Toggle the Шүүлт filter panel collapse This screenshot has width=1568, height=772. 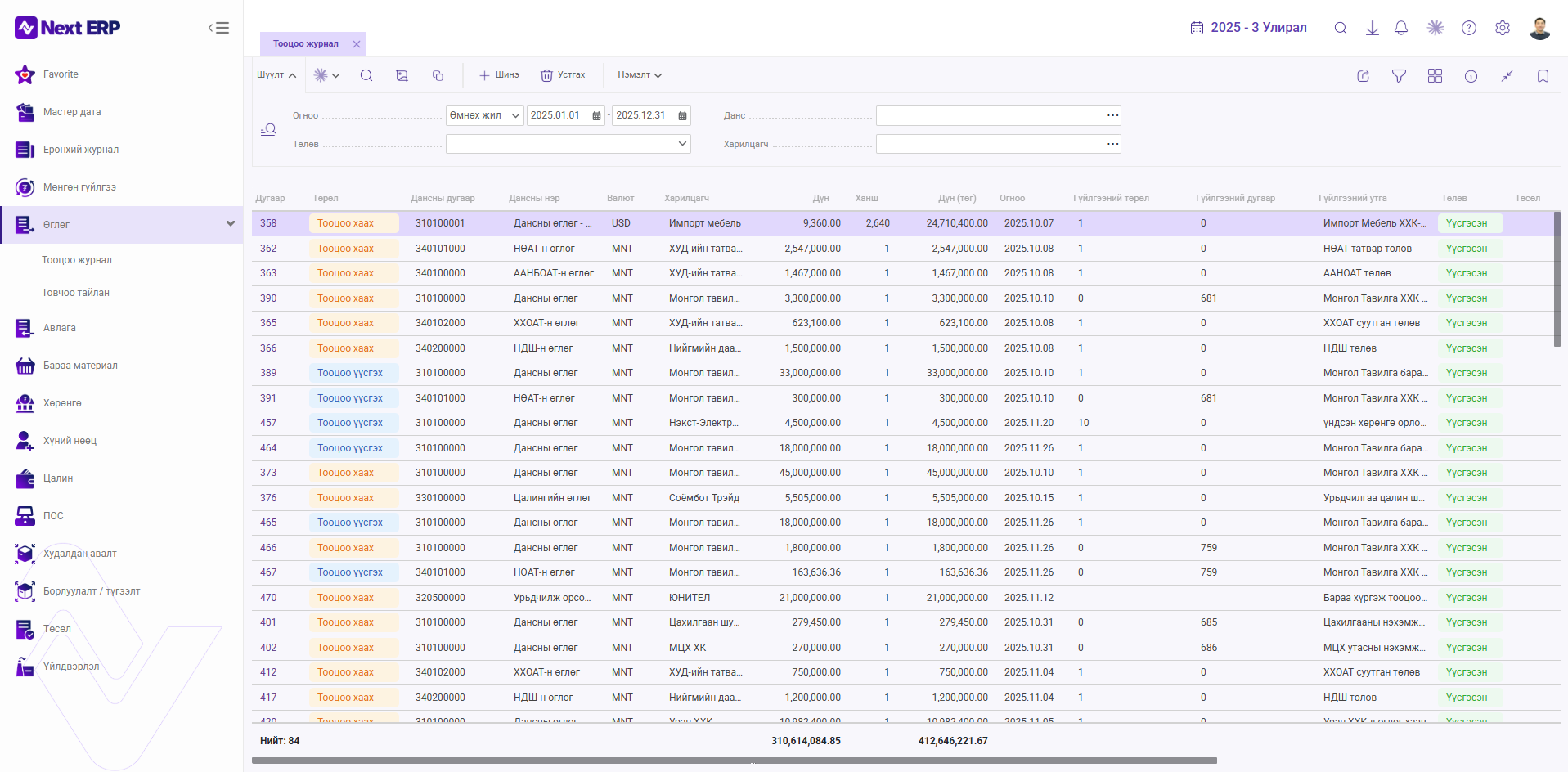point(276,75)
